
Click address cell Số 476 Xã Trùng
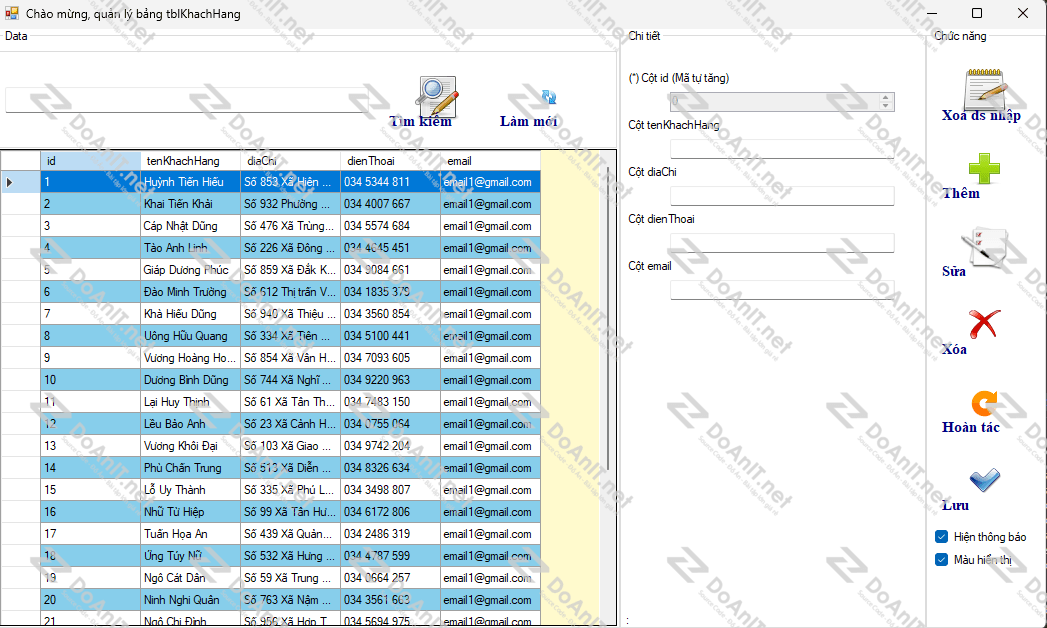[x=290, y=226]
